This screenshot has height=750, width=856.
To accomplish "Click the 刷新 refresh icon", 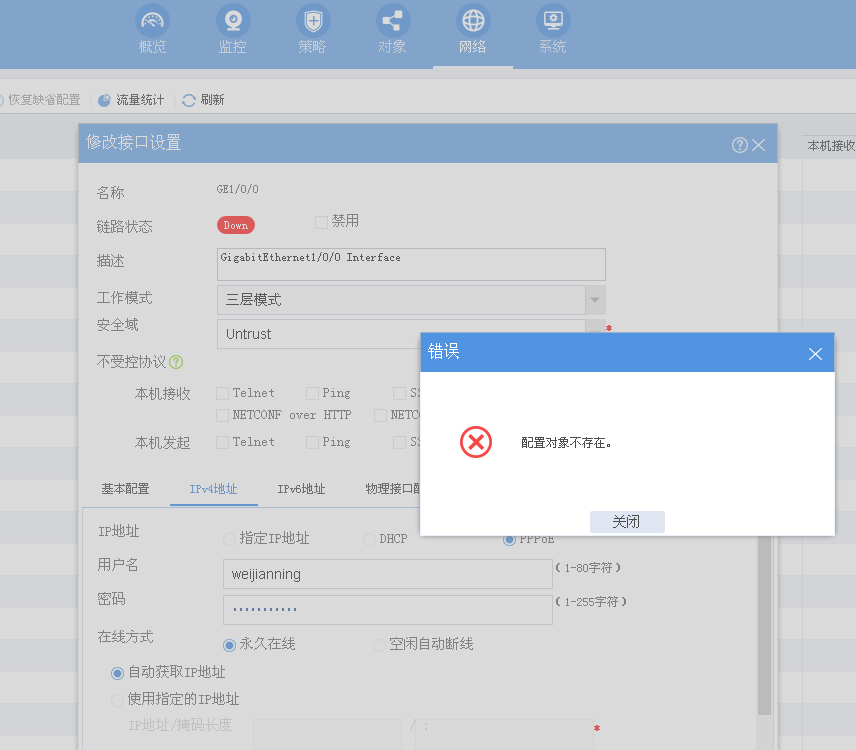I will tap(189, 100).
